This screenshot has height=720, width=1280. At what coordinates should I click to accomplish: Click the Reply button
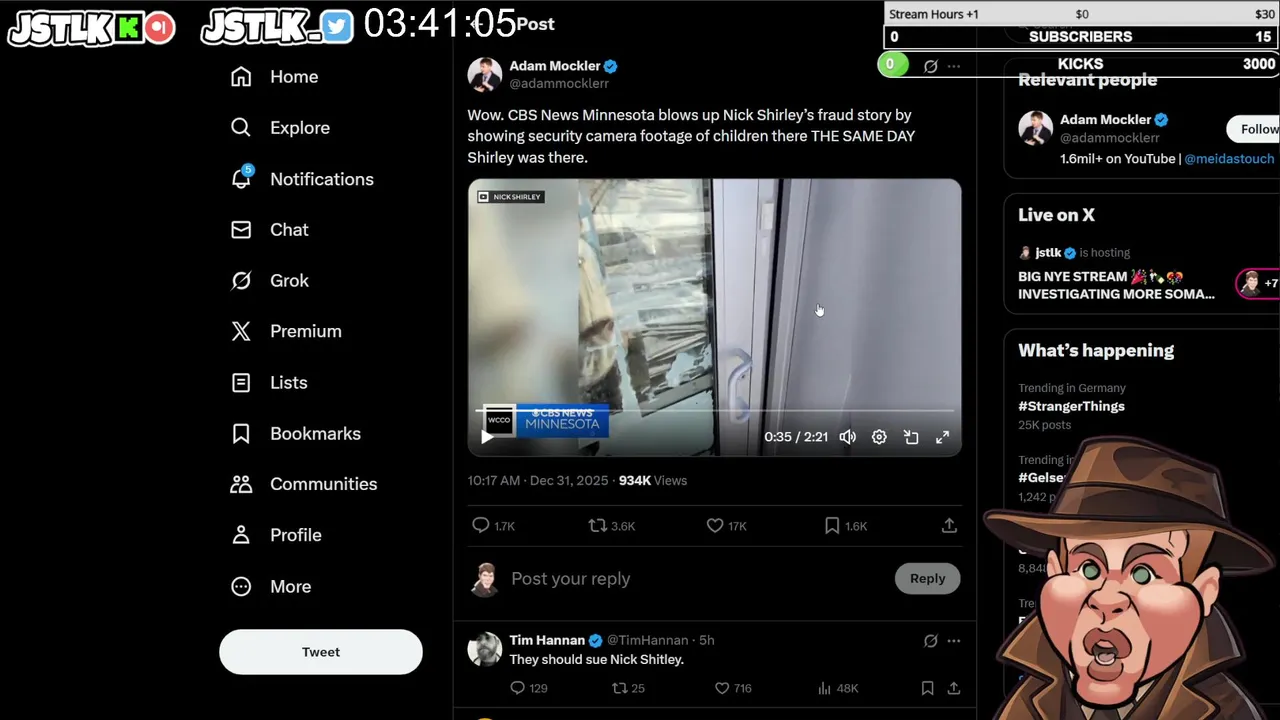click(927, 579)
